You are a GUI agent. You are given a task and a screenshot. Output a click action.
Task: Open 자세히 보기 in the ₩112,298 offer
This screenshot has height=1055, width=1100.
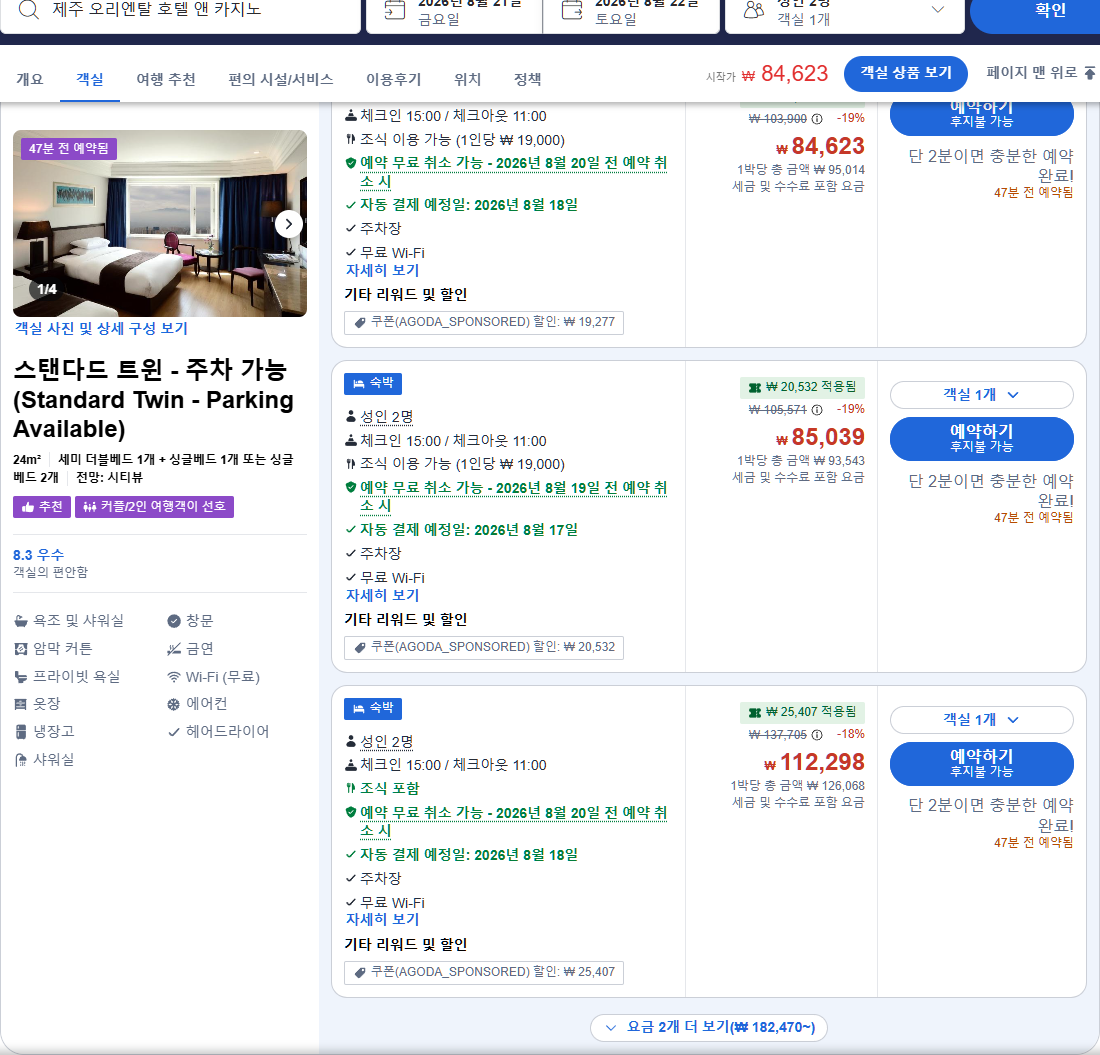pos(382,920)
